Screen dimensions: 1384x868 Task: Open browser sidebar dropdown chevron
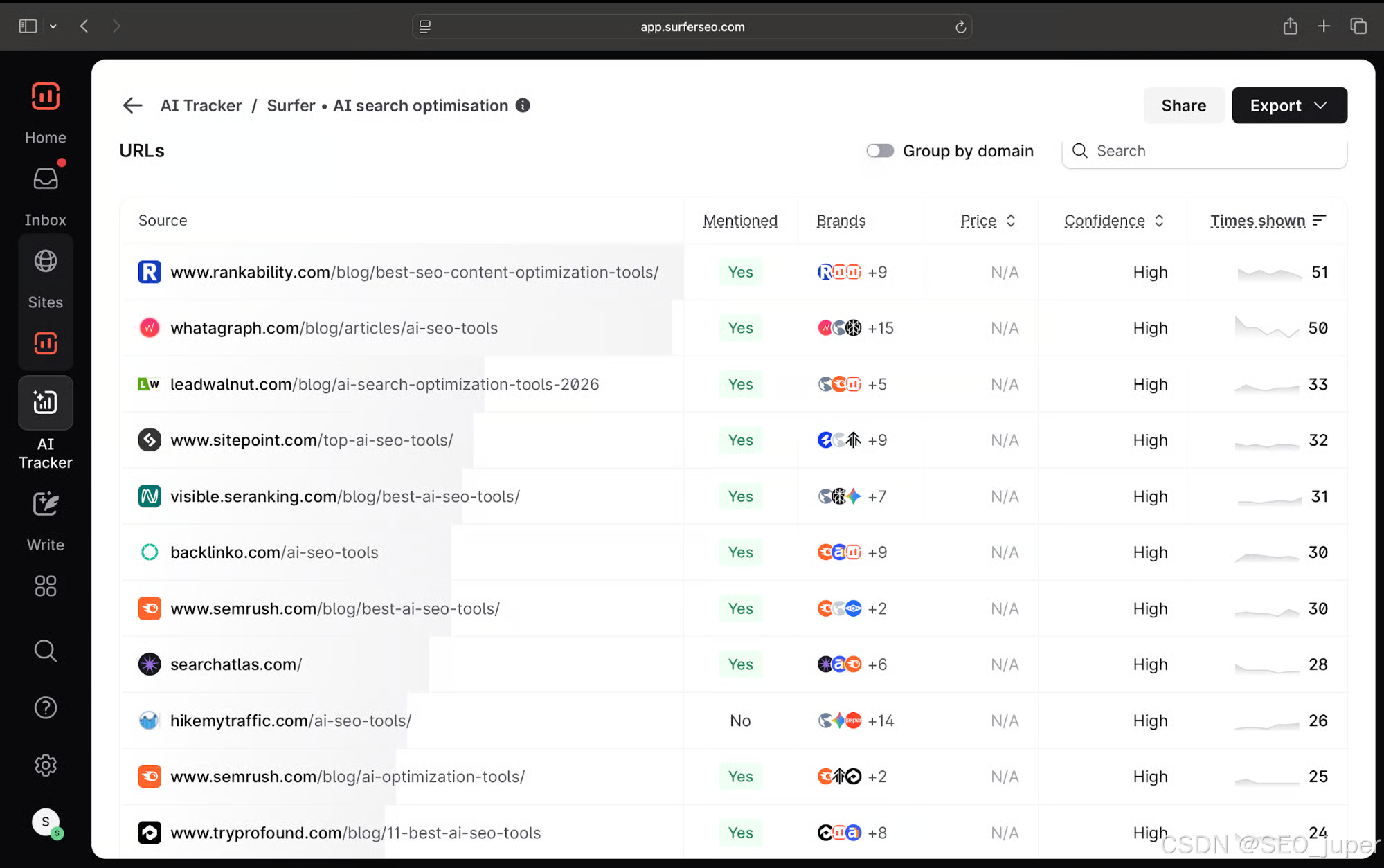point(53,26)
